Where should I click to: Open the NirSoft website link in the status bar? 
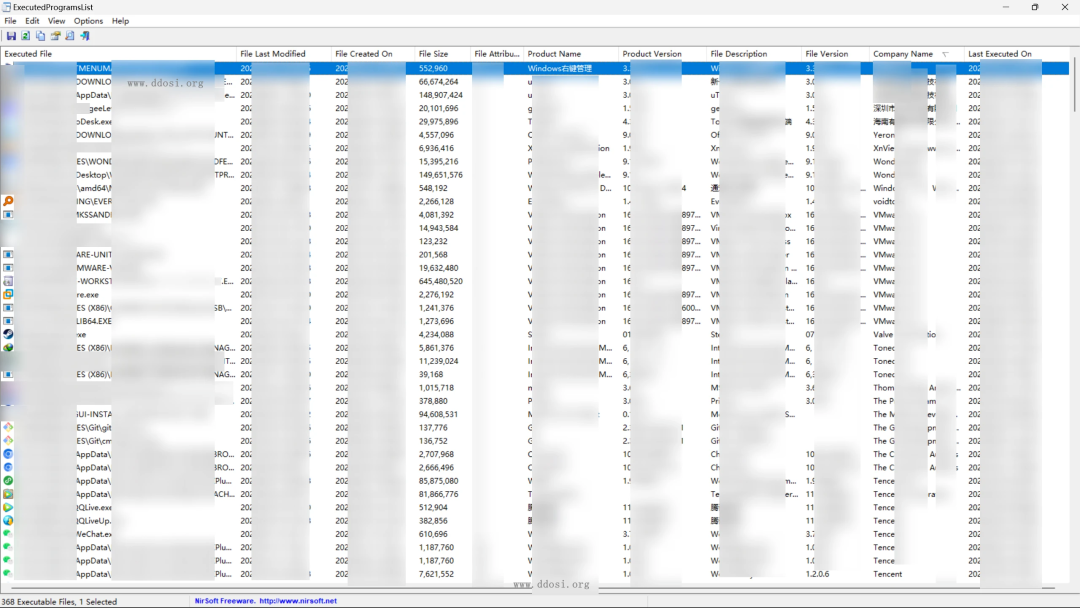(298, 601)
